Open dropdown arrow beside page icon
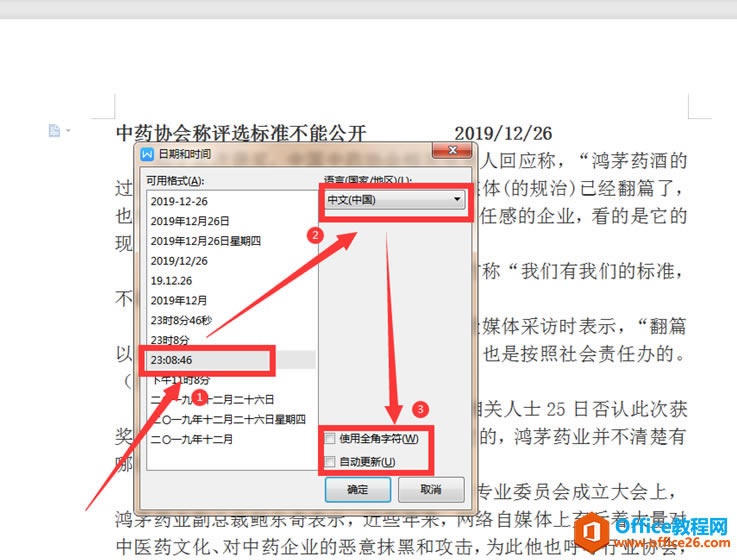 69,130
